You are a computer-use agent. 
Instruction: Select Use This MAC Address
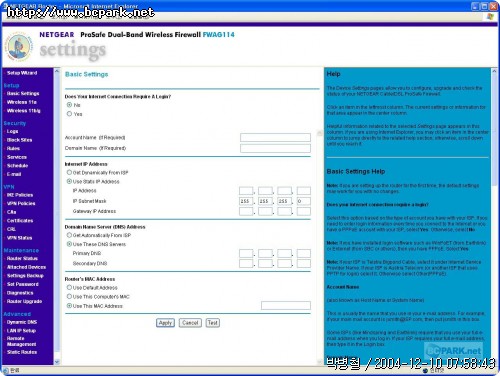69,306
